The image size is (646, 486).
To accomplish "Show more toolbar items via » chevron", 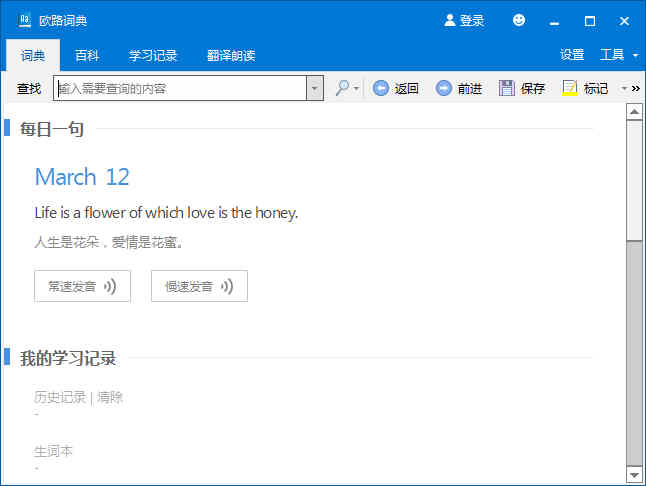I will [x=636, y=88].
